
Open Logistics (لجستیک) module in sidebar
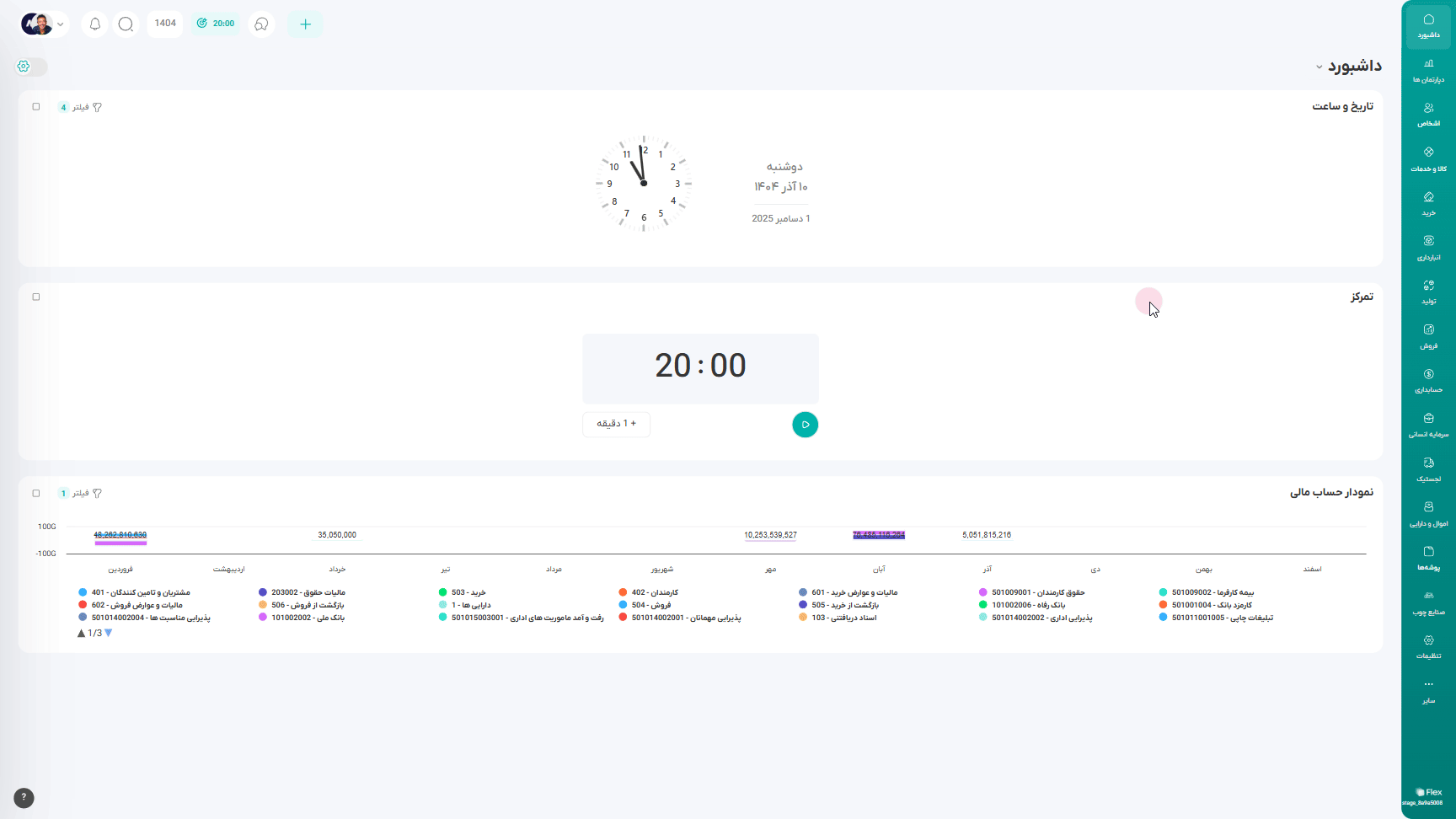pos(1428,469)
